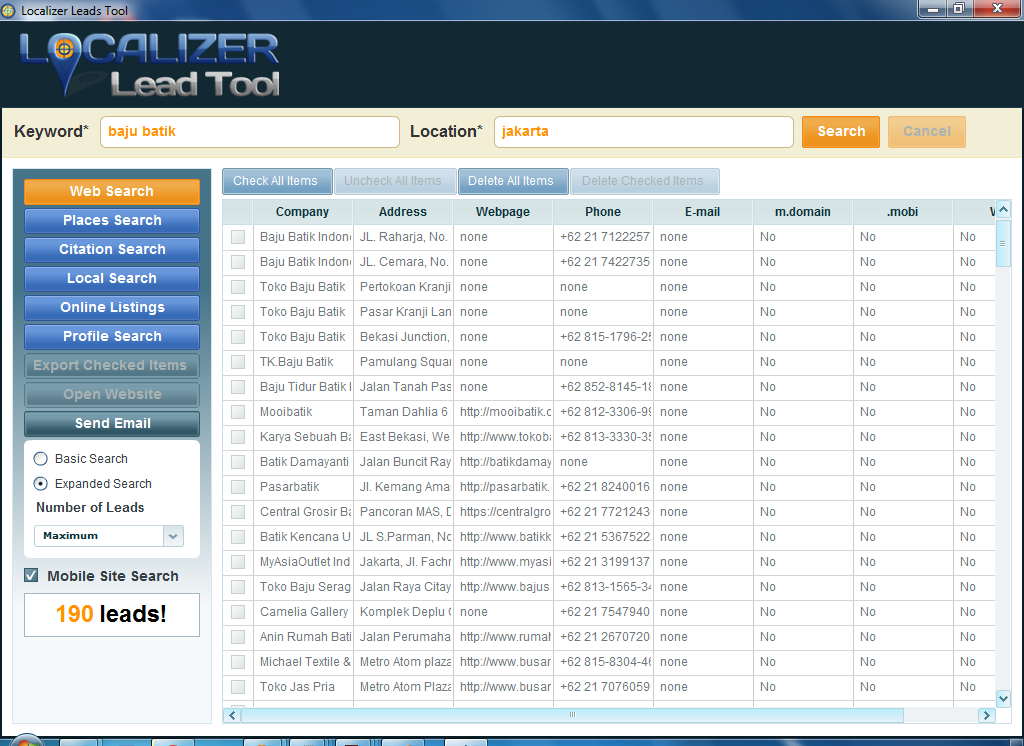Switch to Places Search mode
This screenshot has width=1024, height=746.
112,221
